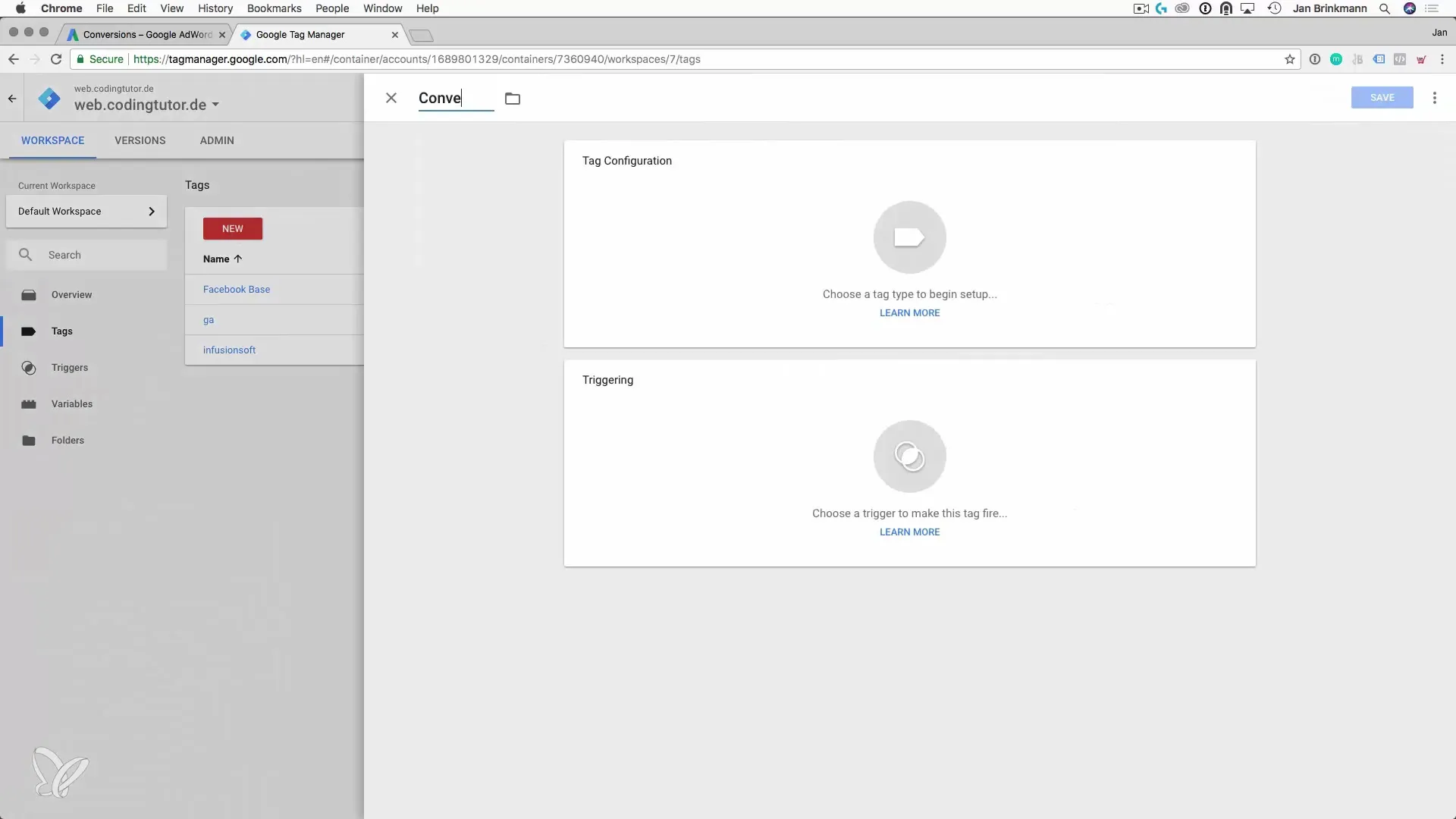The image size is (1456, 819).
Task: Open the Time Machine menu bar icon
Action: click(1275, 8)
